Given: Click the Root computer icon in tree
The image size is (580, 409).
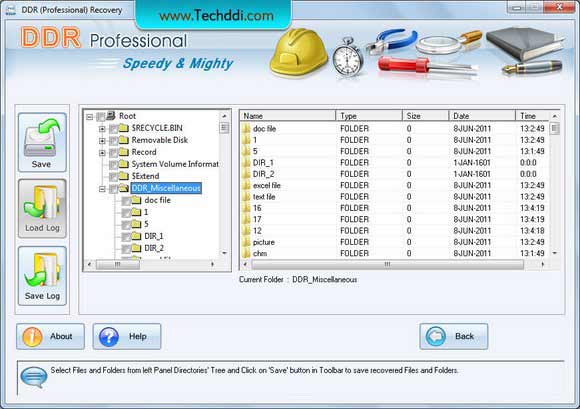Looking at the screenshot, I should (x=111, y=116).
